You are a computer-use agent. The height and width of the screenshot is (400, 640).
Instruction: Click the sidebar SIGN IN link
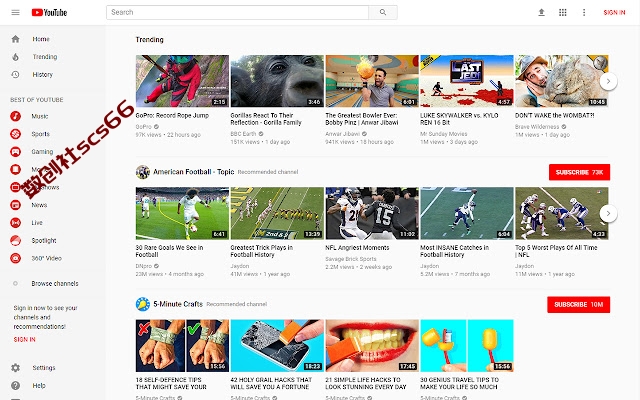[24, 340]
